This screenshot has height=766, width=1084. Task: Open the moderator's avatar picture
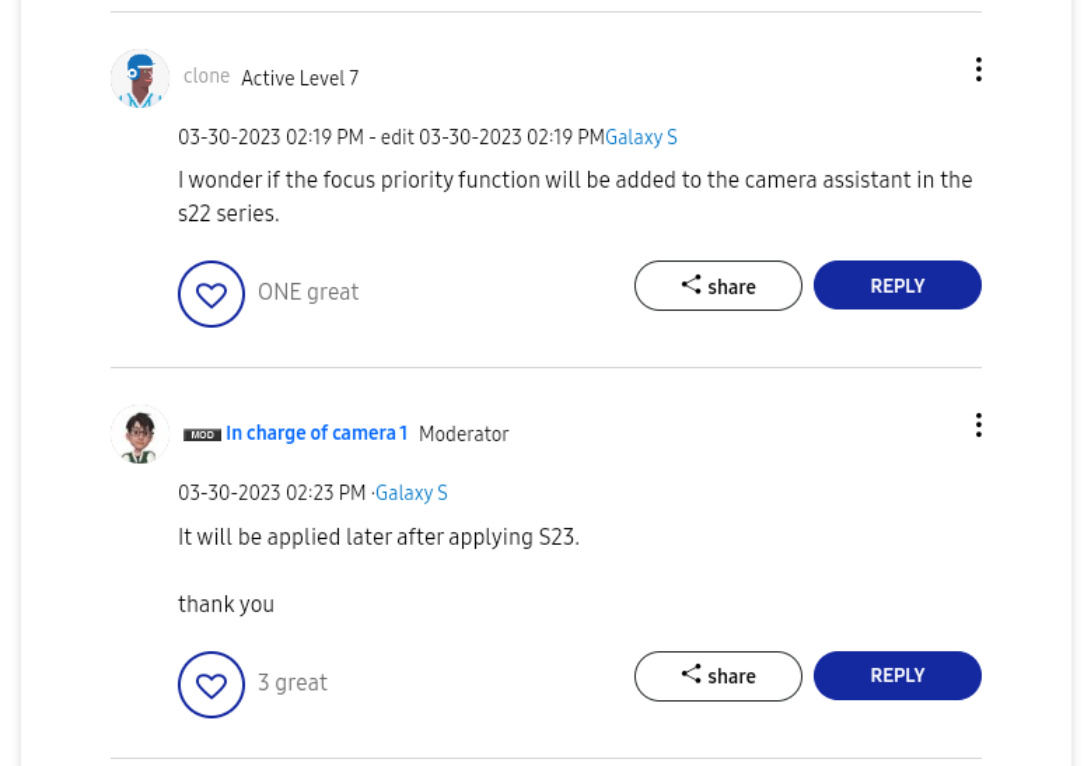coord(140,434)
